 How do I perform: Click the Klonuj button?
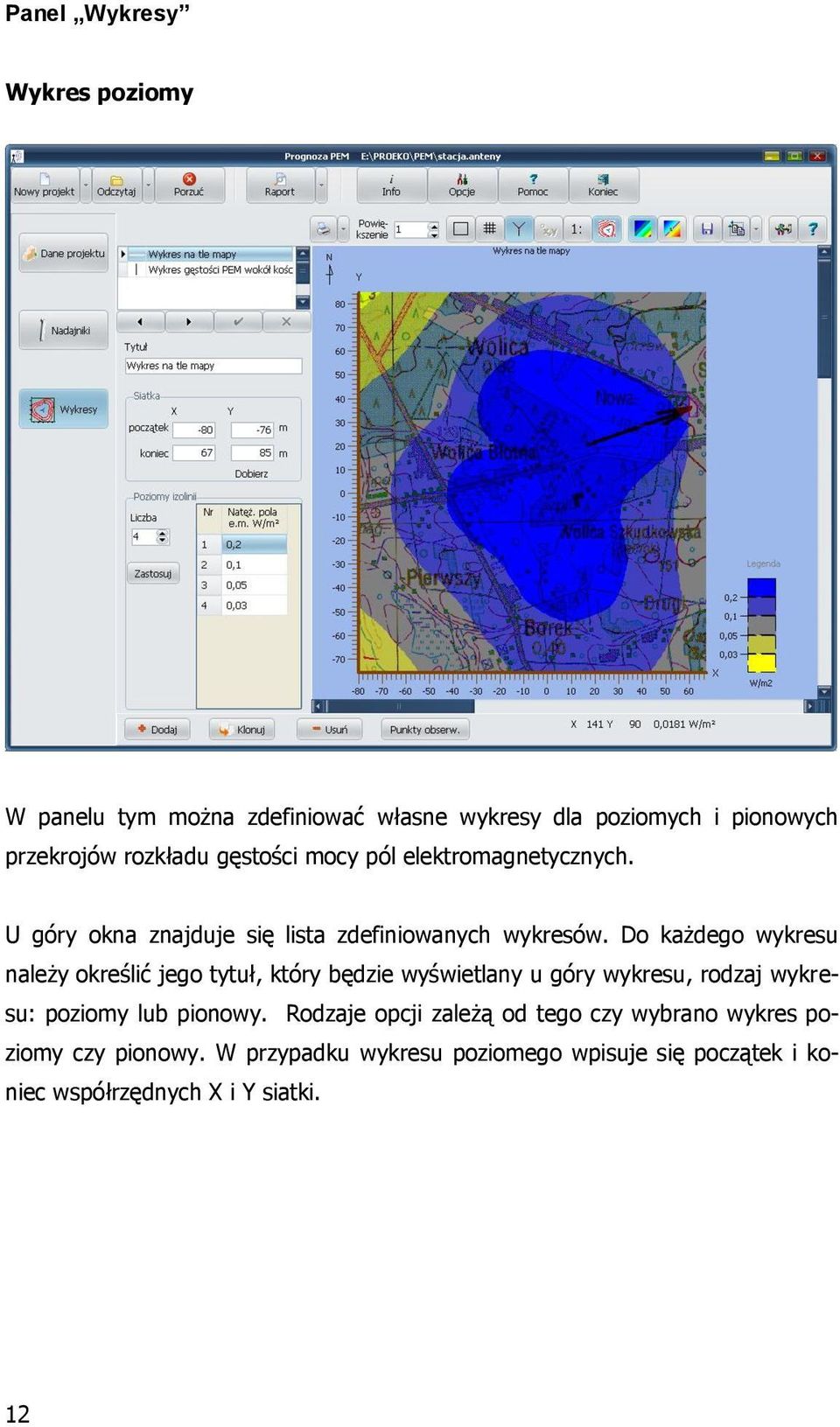point(242,729)
